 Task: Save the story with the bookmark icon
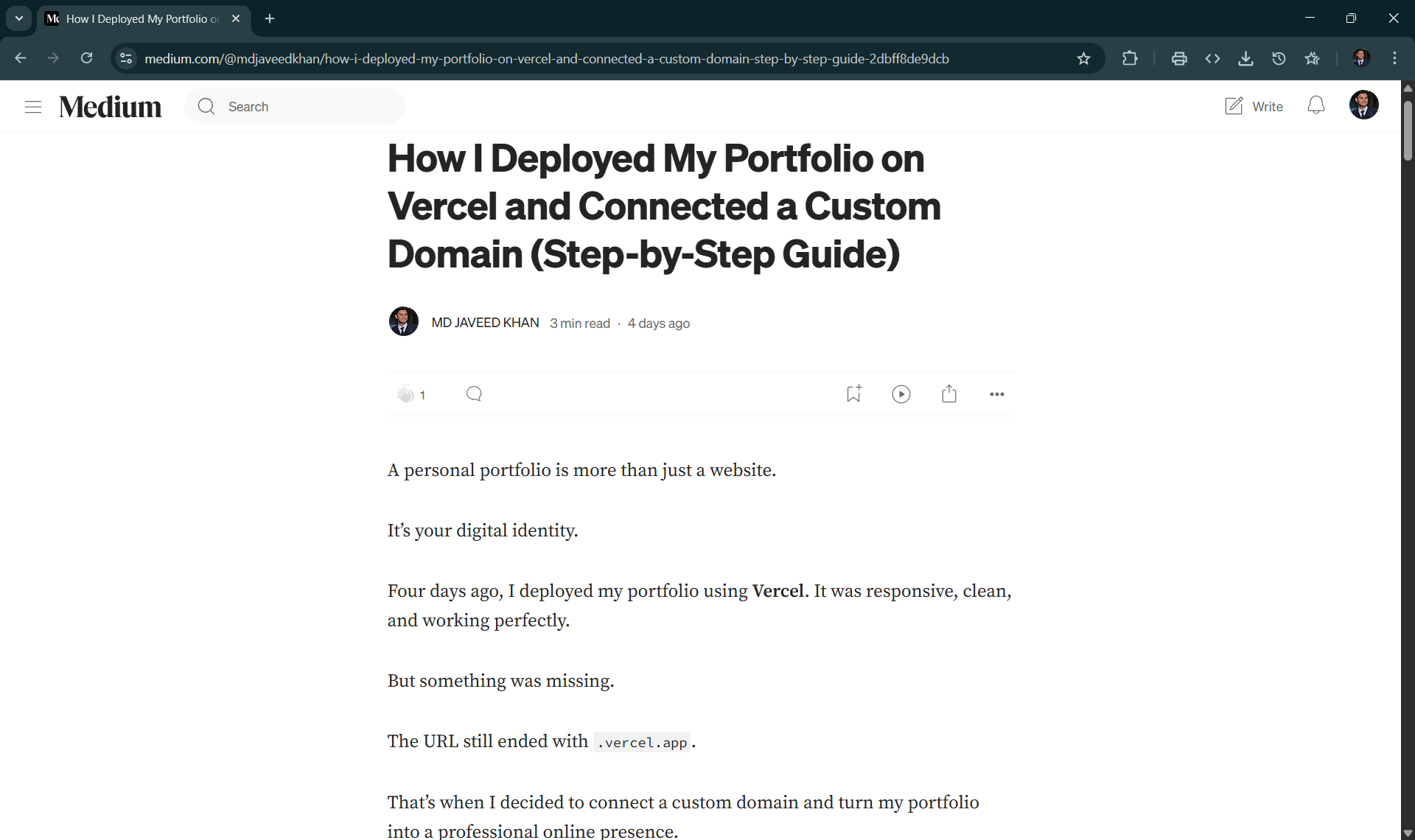coord(853,394)
